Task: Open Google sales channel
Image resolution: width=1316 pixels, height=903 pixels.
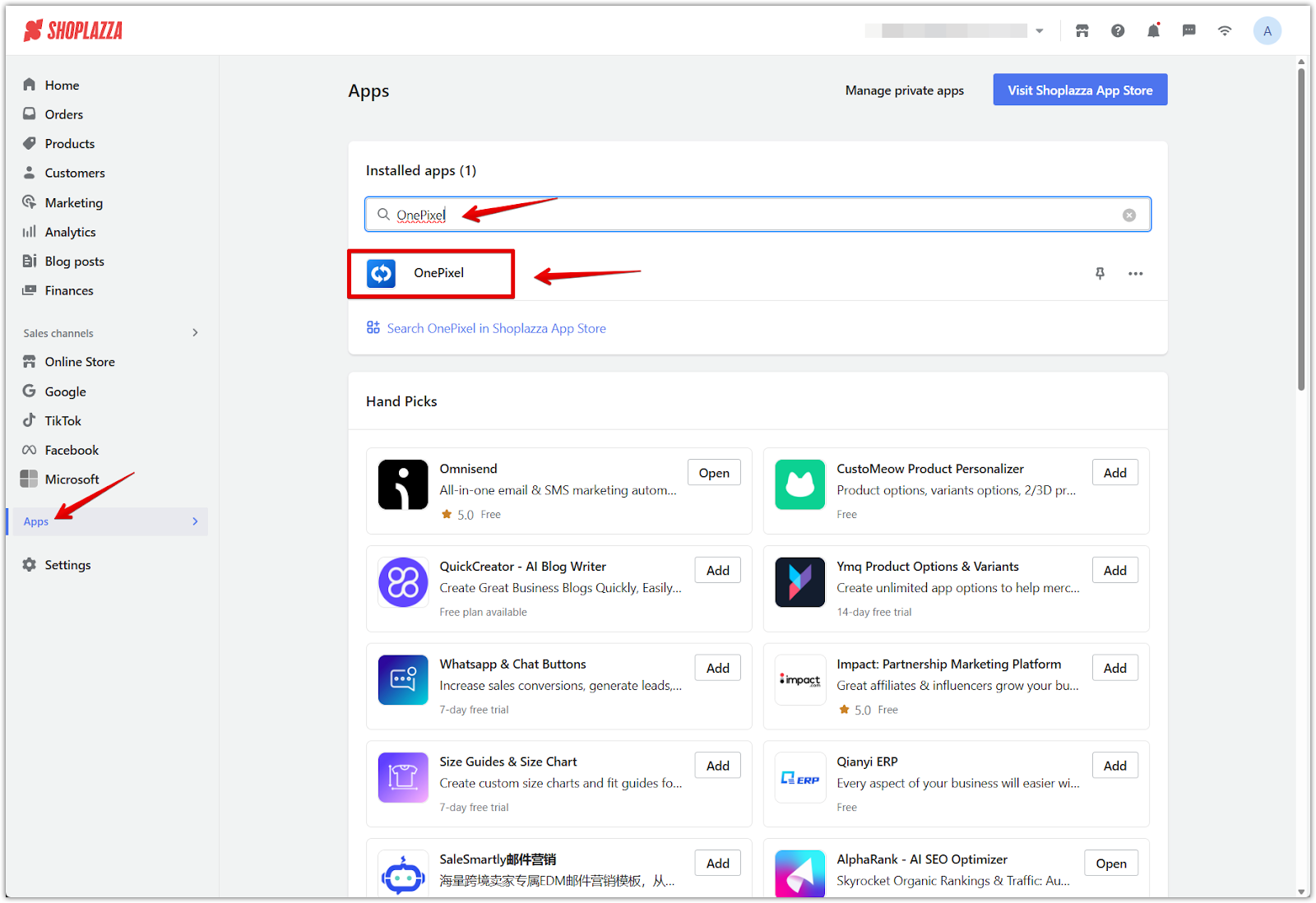Action: click(65, 391)
